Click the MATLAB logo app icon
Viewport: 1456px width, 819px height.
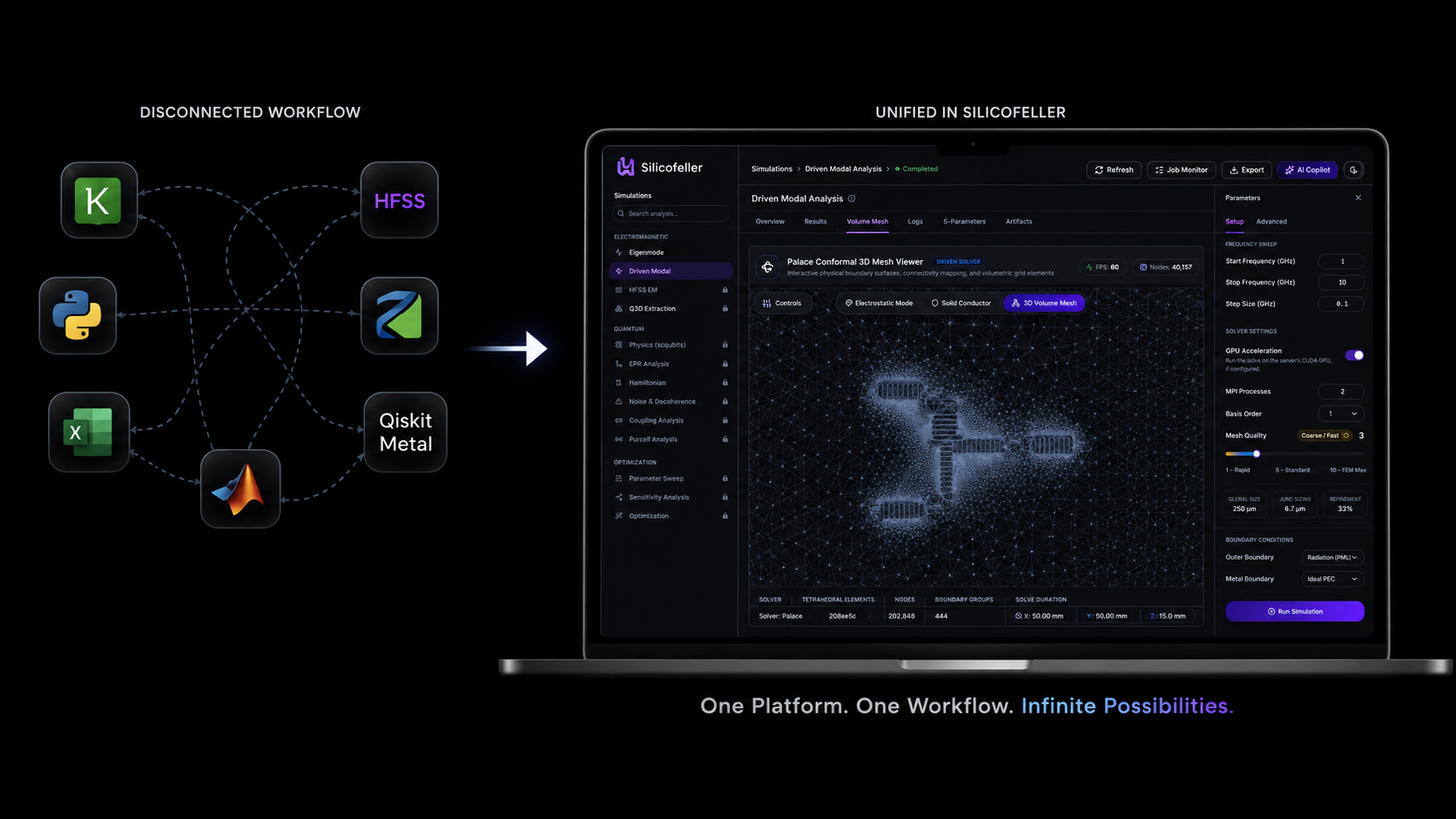pos(240,488)
